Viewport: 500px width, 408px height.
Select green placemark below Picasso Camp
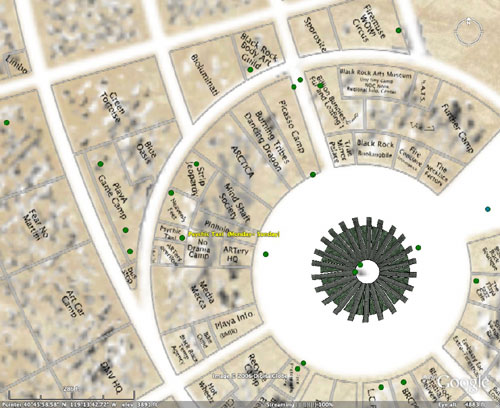313,174
